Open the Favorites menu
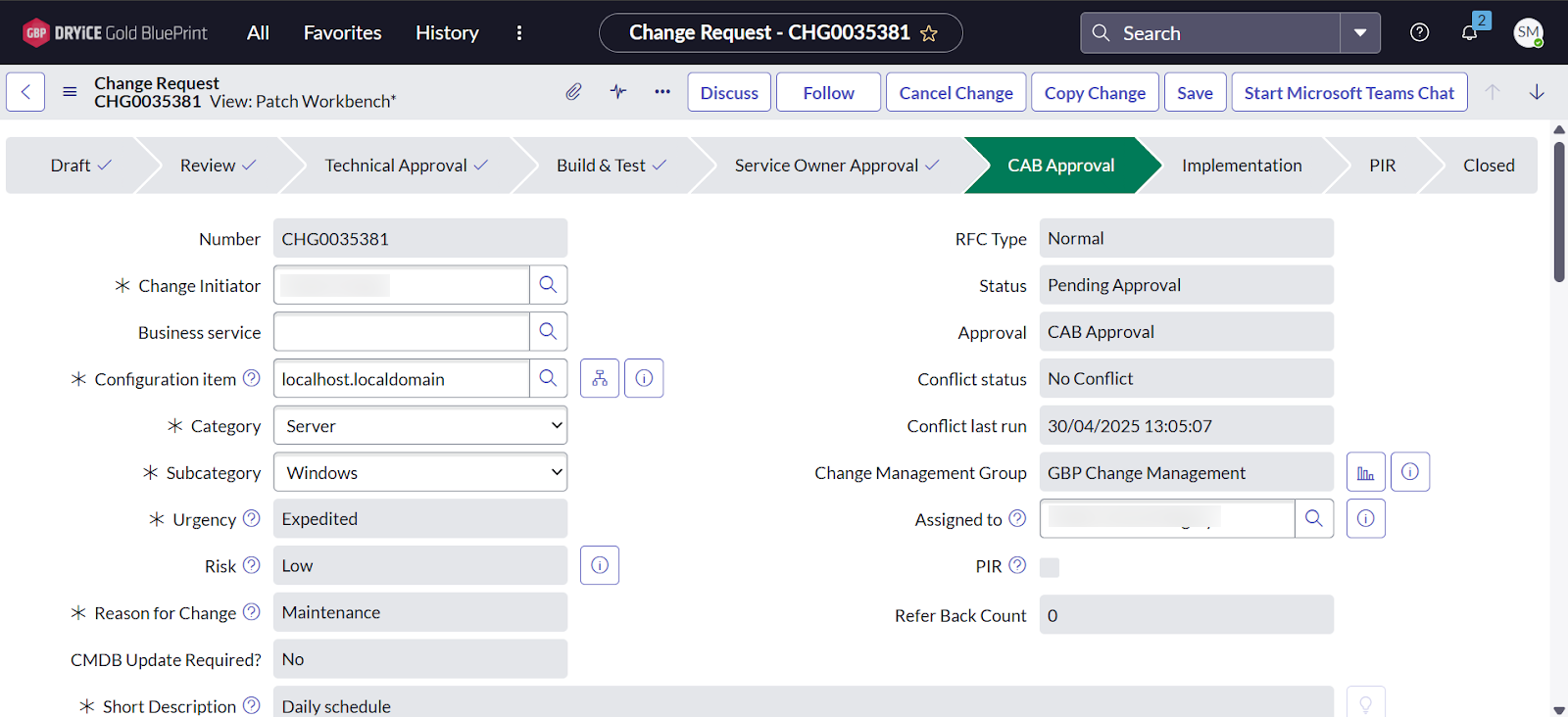 (x=342, y=32)
